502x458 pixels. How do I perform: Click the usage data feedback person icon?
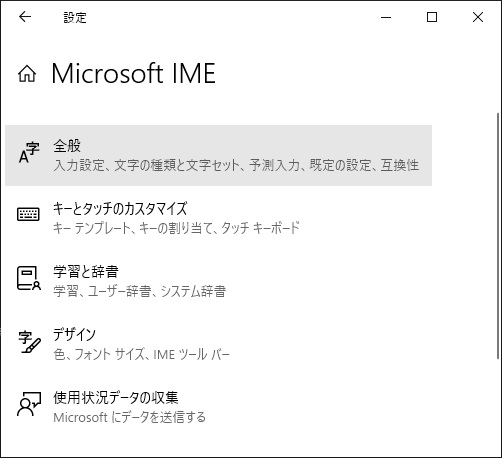point(29,404)
